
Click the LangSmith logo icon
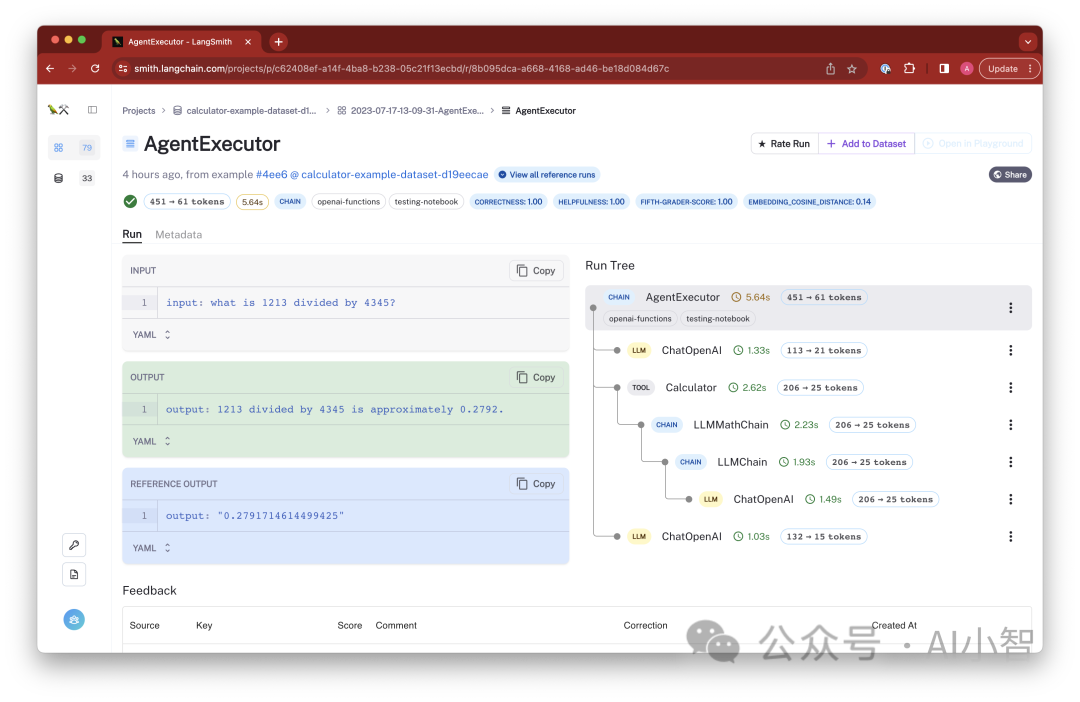pyautogui.click(x=58, y=110)
